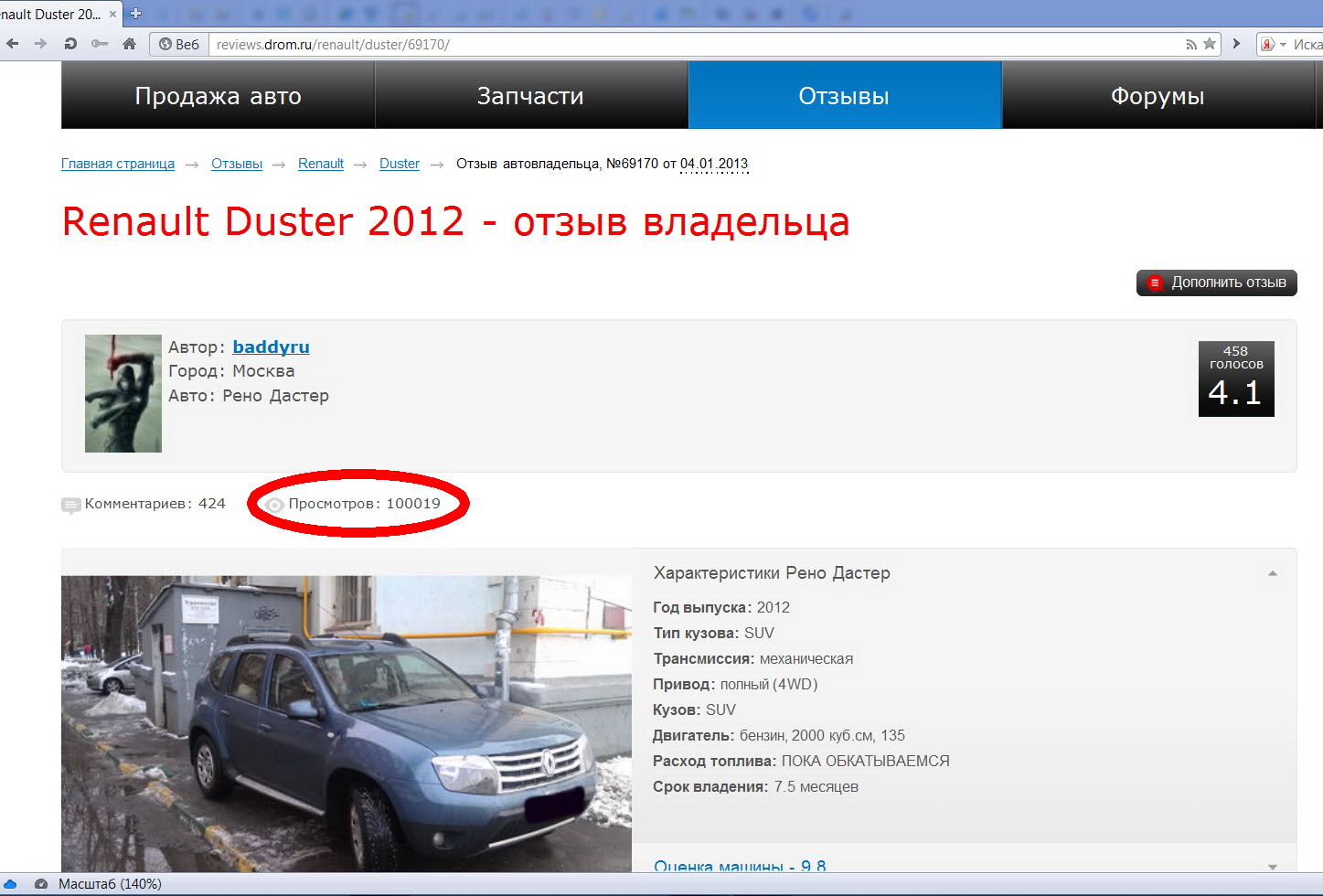Go to browser home page icon
Screen dimensions: 1323x896
pos(129,44)
